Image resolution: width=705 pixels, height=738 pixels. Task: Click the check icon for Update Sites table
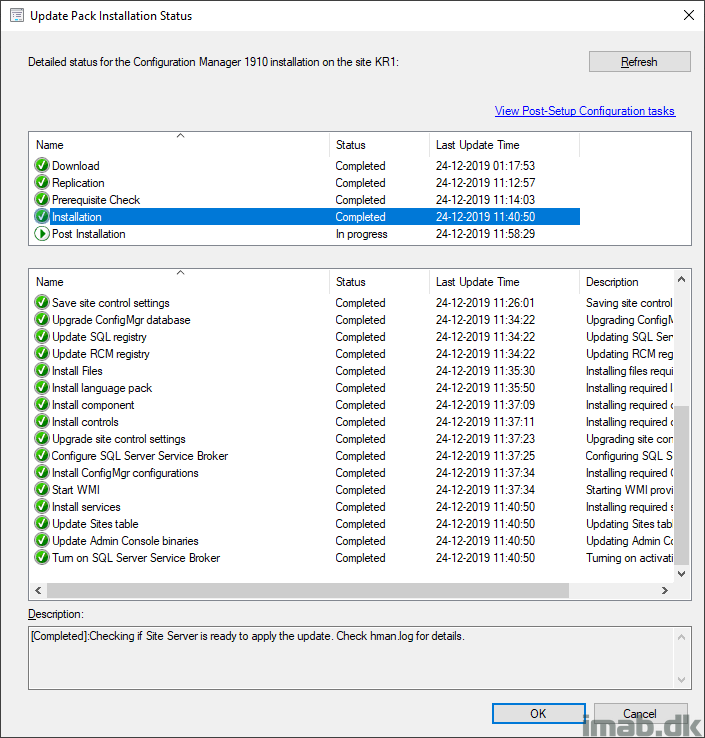pyautogui.click(x=42, y=523)
